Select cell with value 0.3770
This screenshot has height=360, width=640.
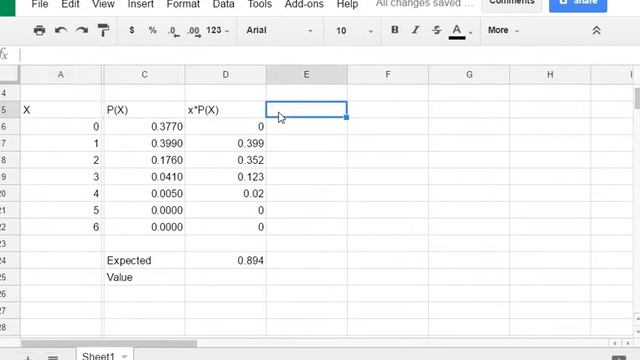(144, 127)
